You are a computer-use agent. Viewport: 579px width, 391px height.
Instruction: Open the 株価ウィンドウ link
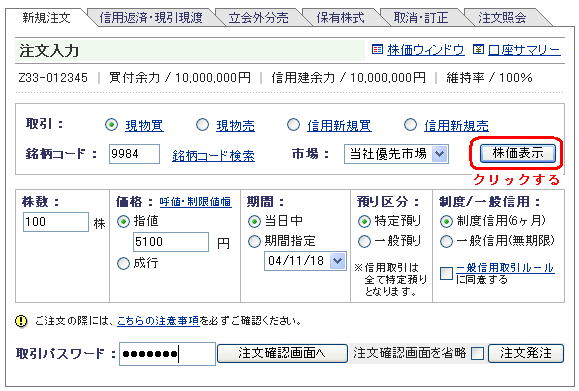coord(426,49)
